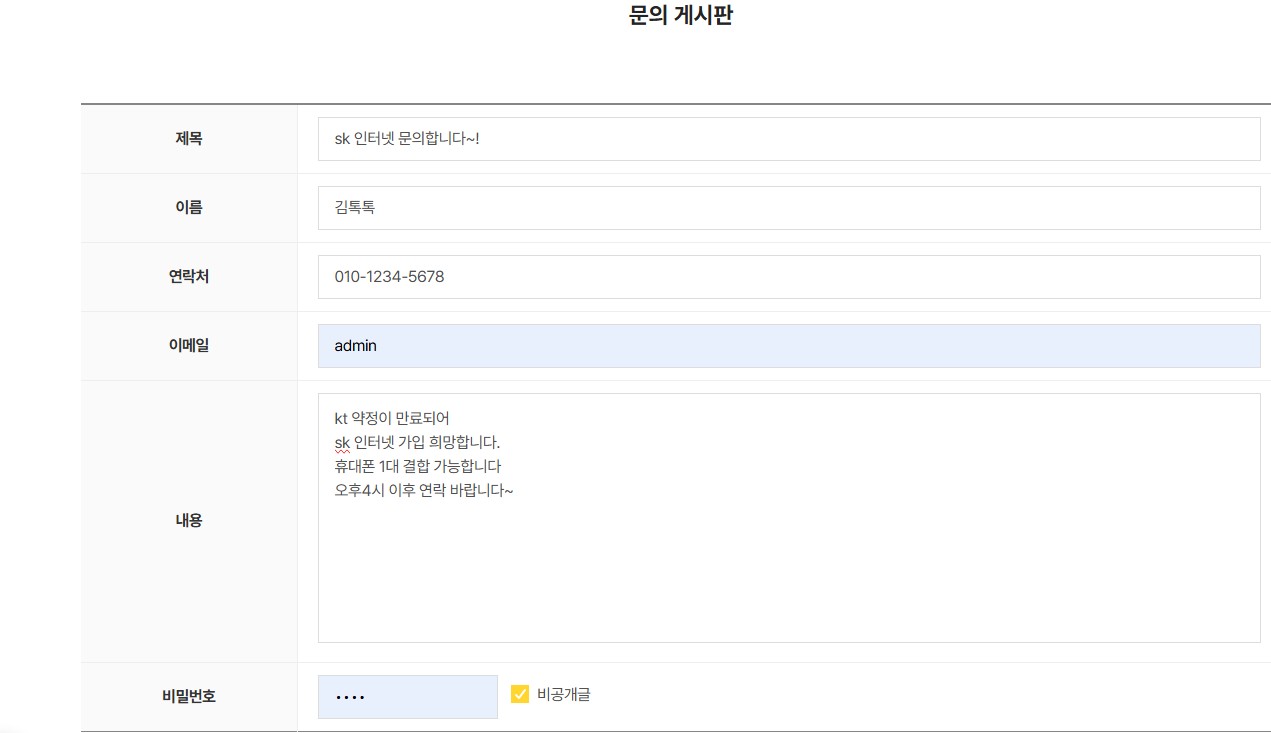Click the 내용 row label
Image resolution: width=1271 pixels, height=733 pixels.
point(189,520)
